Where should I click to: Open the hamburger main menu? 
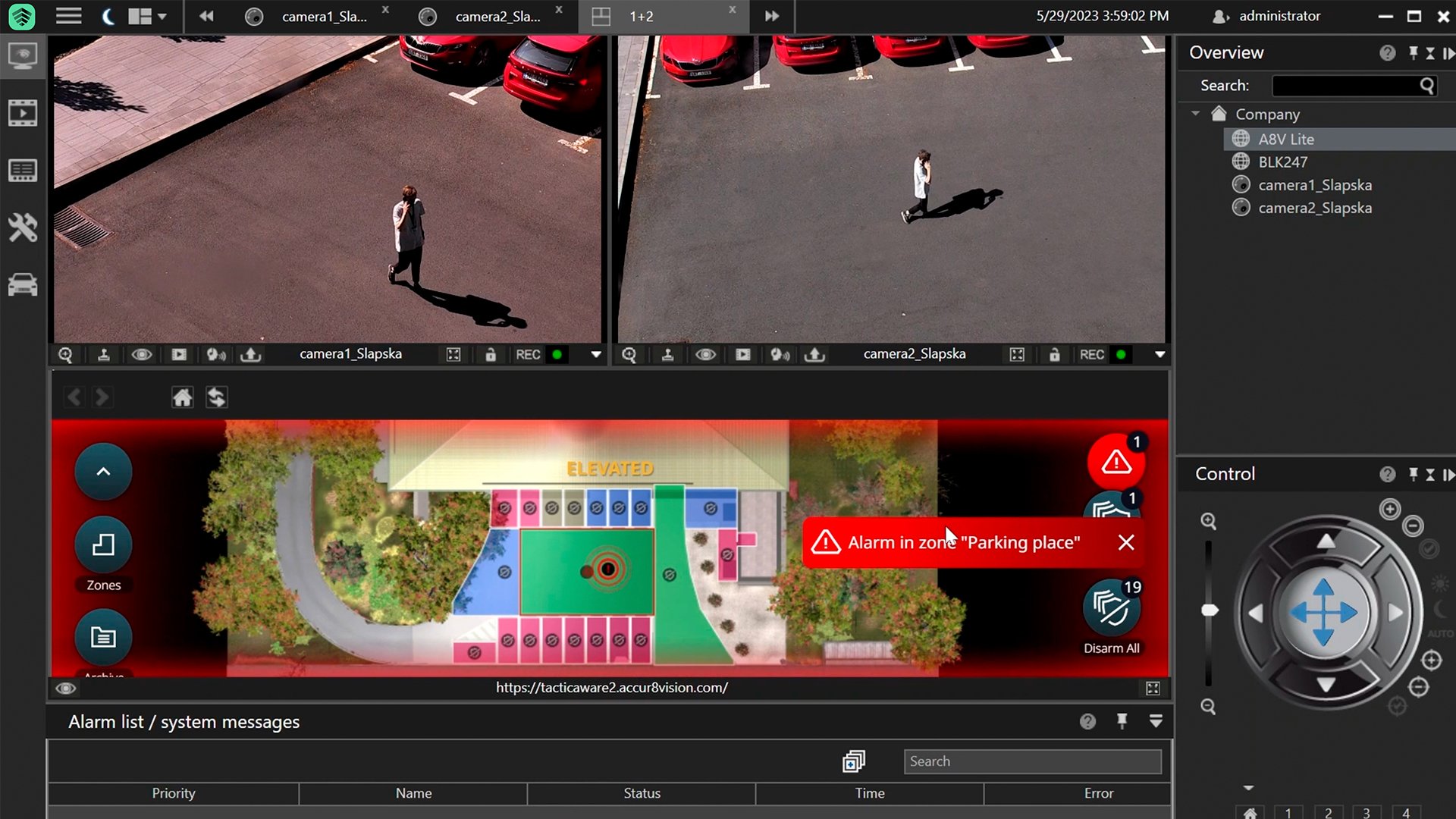tap(68, 16)
